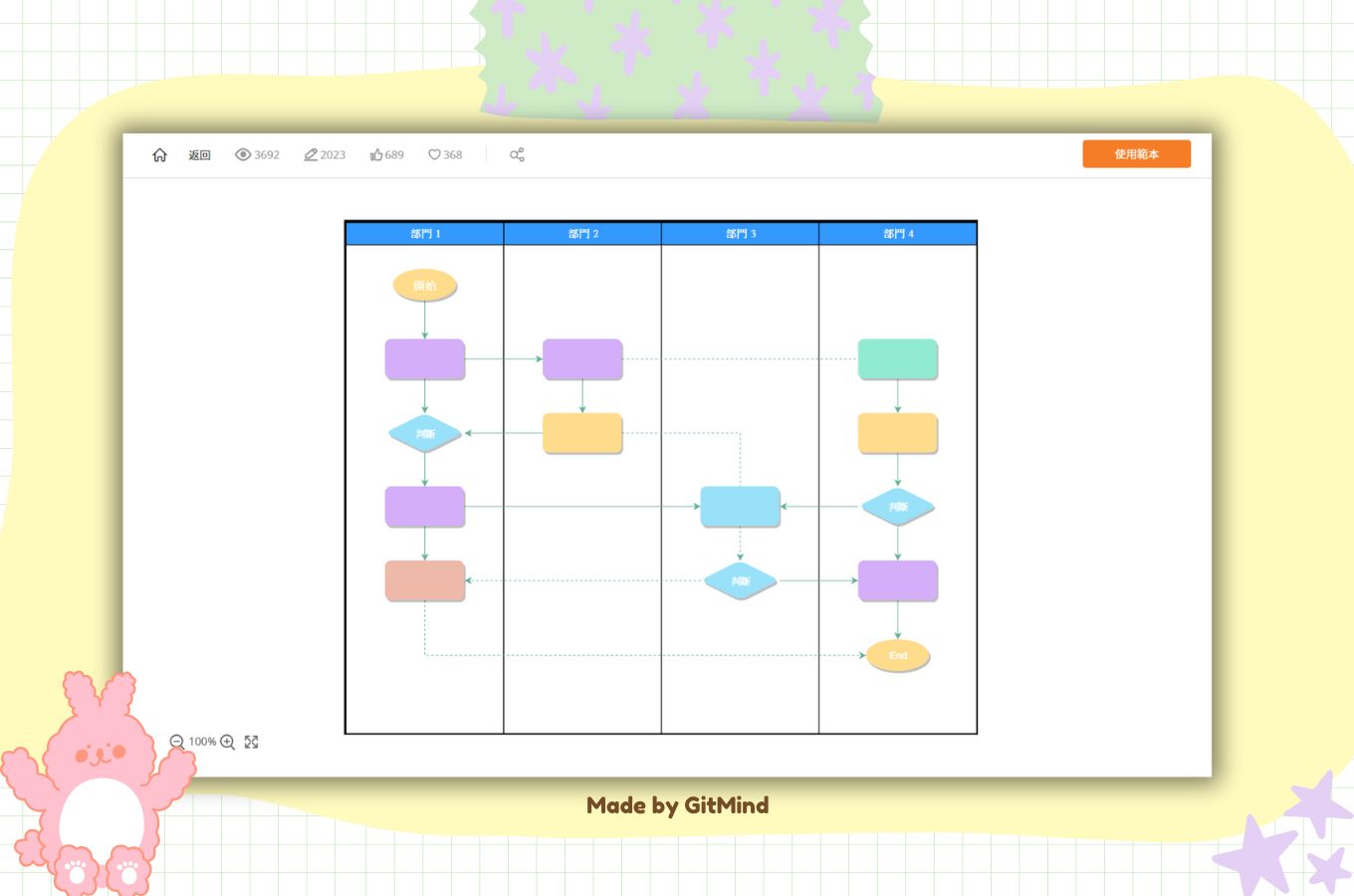Screen dimensions: 1354x896
Task: Like the template via thumbs-up 689
Action: coord(386,155)
